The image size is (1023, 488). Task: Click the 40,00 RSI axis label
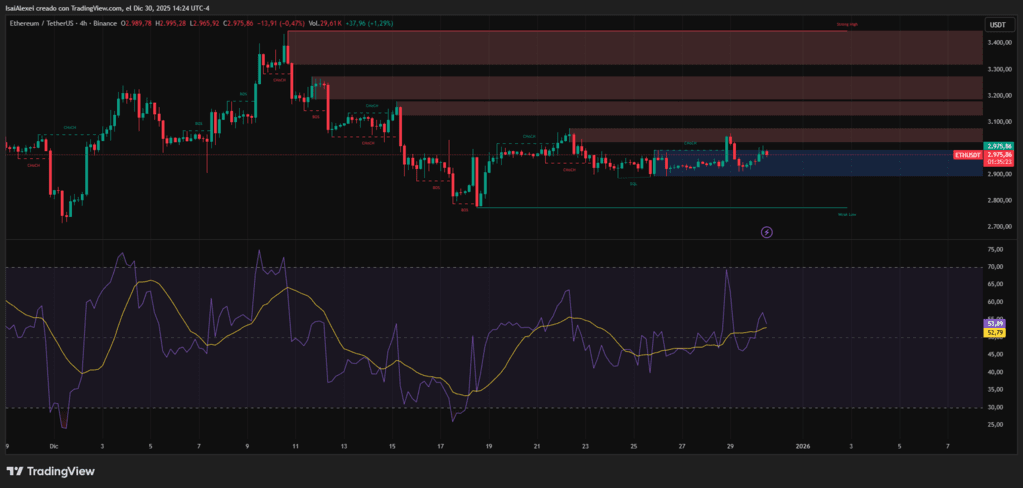pyautogui.click(x=995, y=373)
